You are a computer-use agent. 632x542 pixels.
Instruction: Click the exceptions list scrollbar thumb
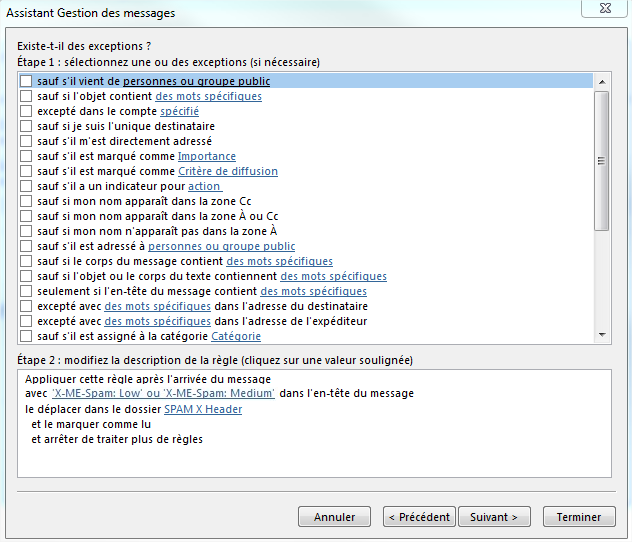(602, 160)
